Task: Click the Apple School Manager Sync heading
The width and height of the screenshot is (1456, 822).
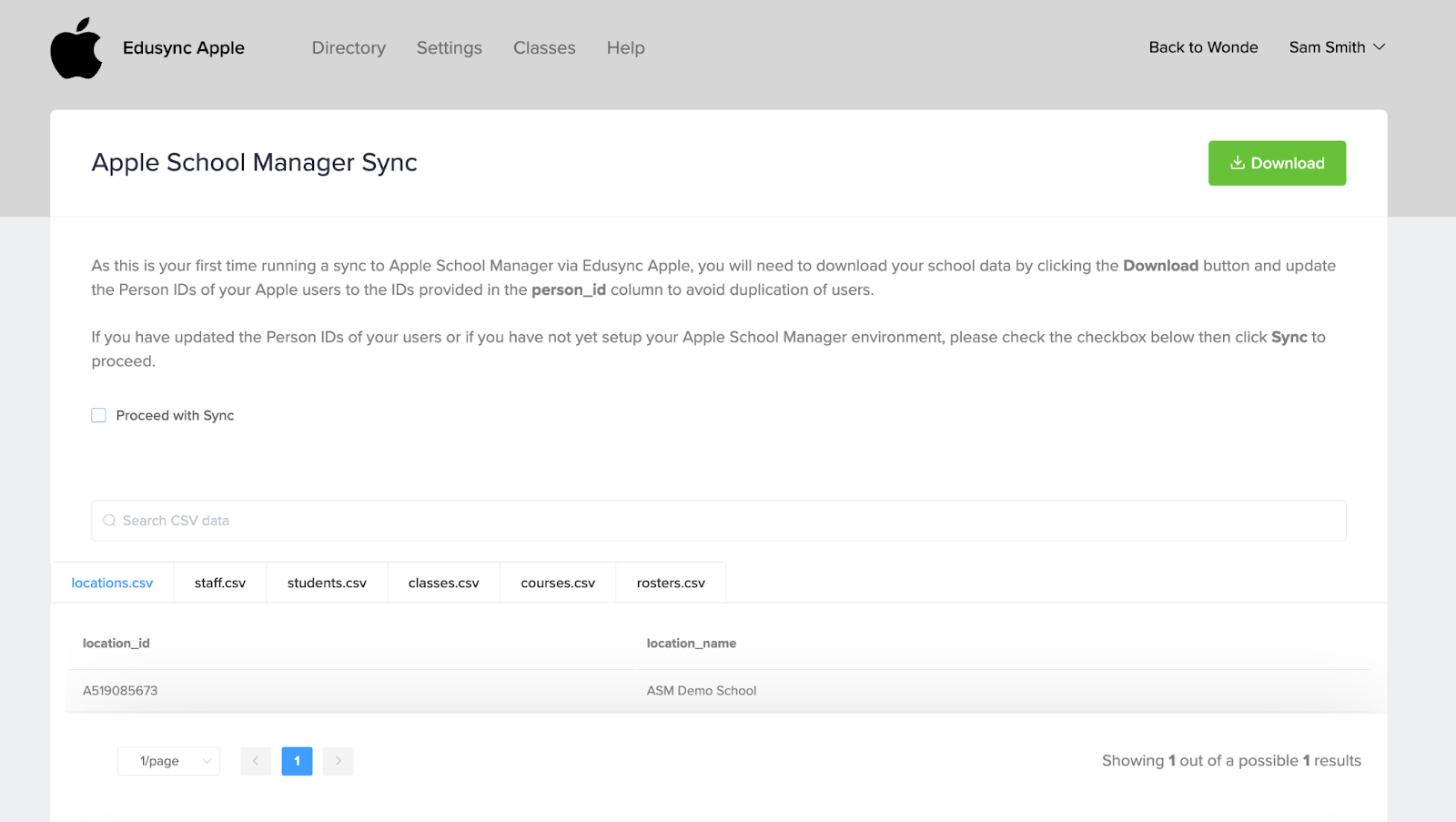Action: coord(255,162)
